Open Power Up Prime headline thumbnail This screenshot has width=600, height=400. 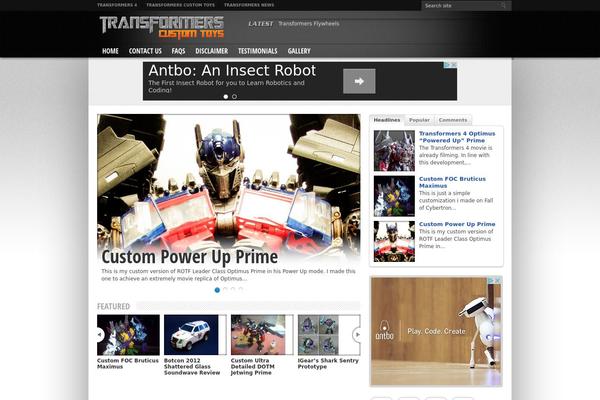click(394, 241)
